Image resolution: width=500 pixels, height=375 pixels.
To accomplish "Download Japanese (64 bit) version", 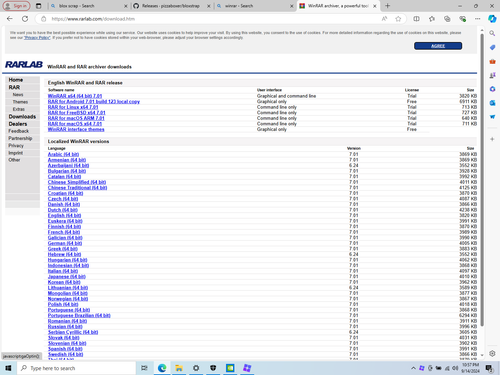I will [67, 277].
